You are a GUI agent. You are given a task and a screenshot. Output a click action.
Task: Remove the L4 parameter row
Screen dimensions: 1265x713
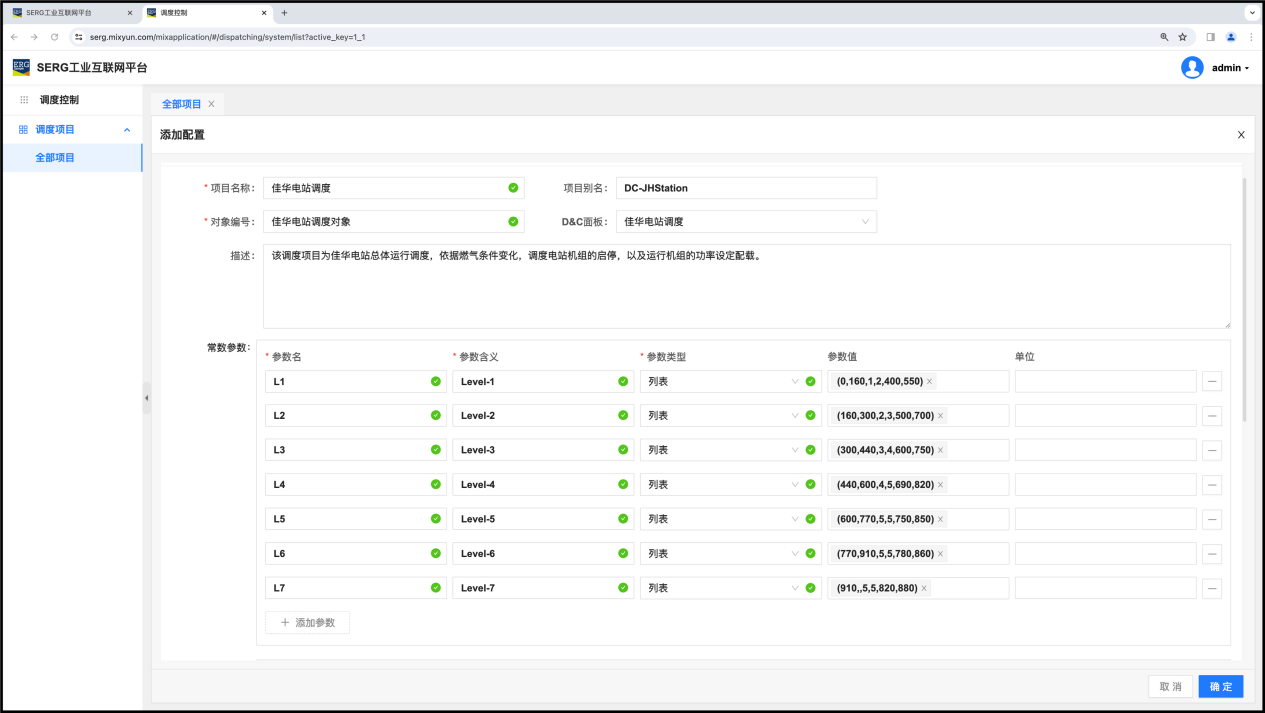(x=1212, y=485)
